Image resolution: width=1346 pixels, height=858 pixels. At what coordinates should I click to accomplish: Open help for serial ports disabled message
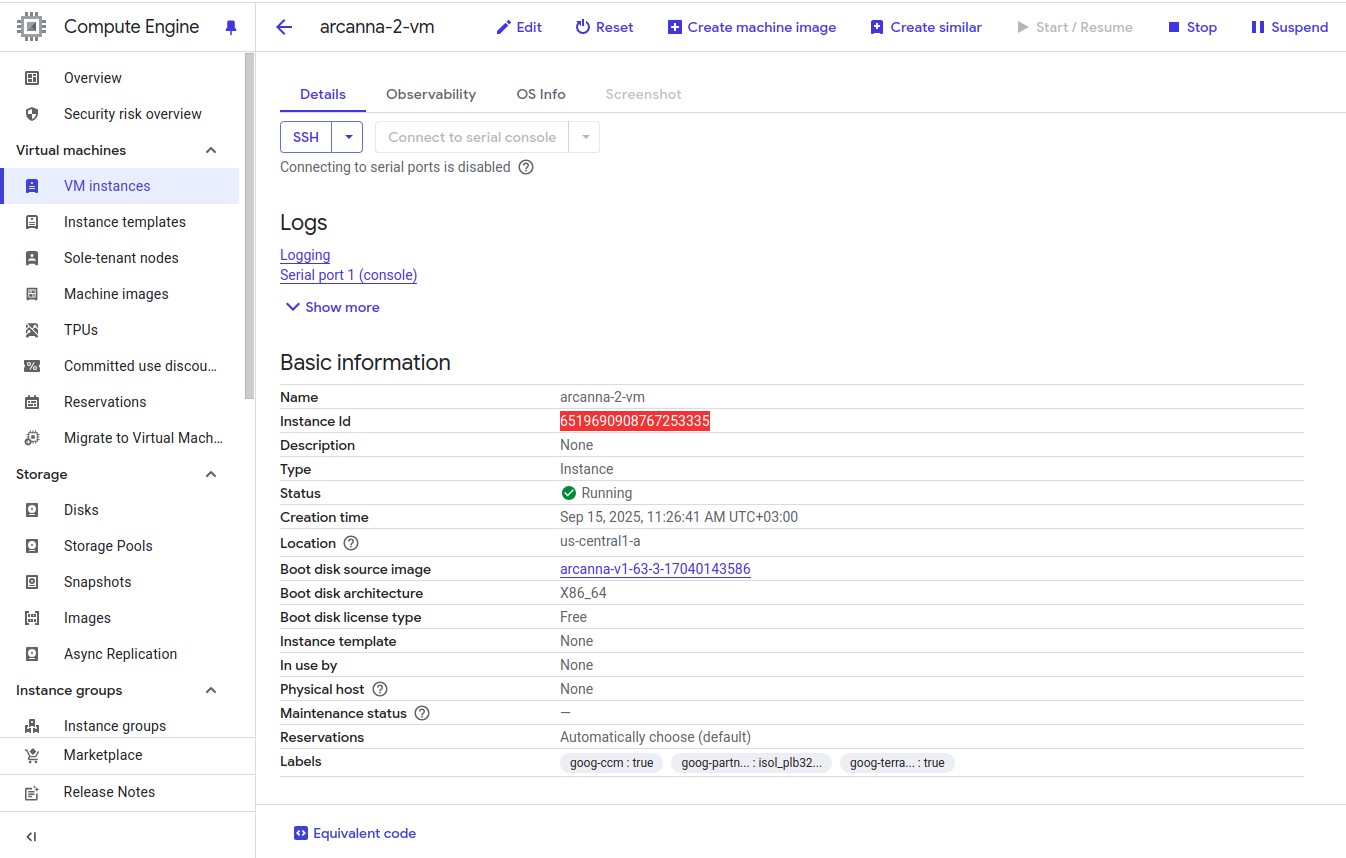[x=526, y=167]
